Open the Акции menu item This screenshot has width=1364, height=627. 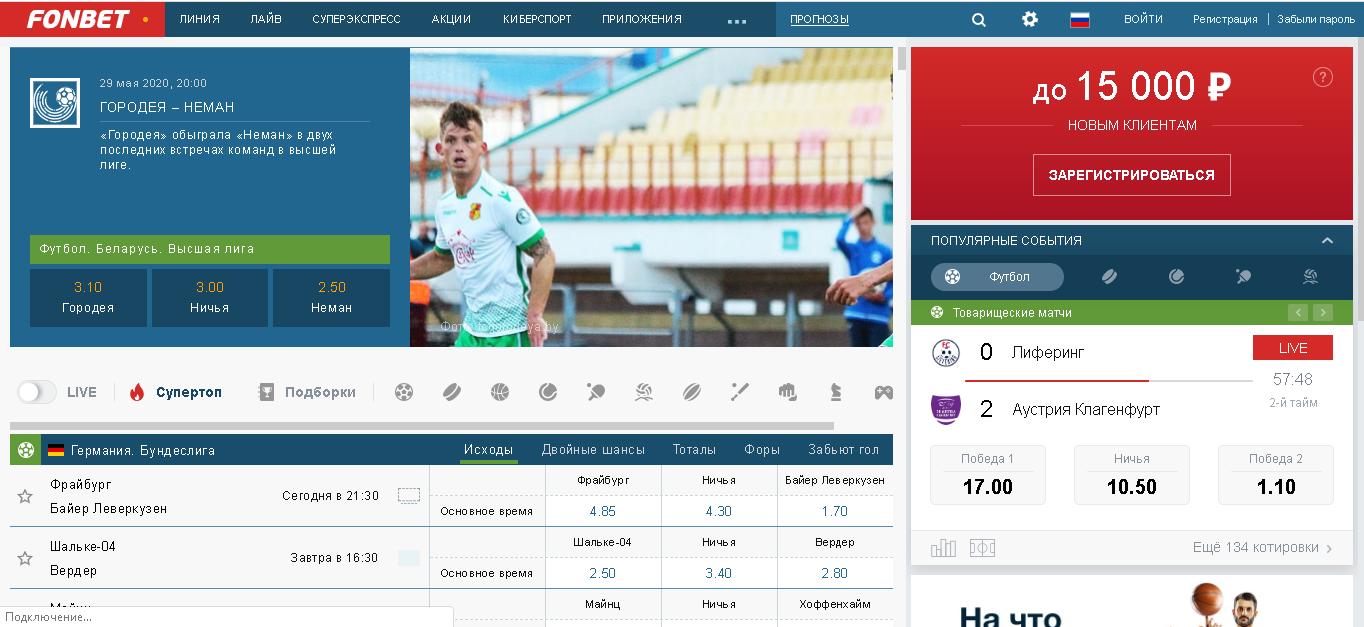(x=451, y=19)
